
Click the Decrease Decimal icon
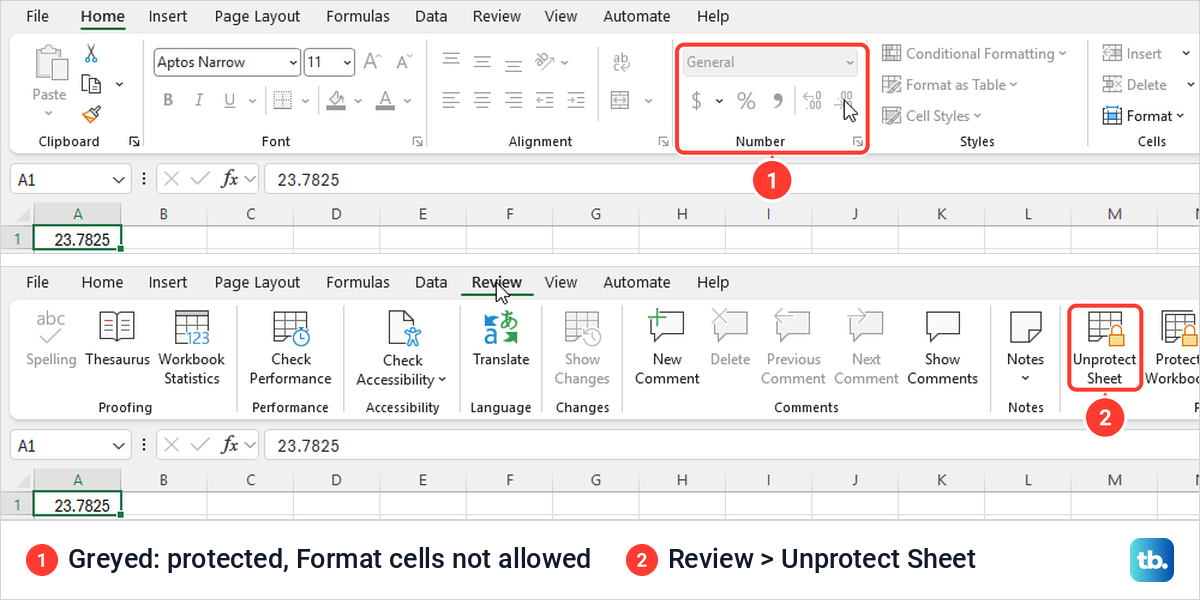coord(845,100)
